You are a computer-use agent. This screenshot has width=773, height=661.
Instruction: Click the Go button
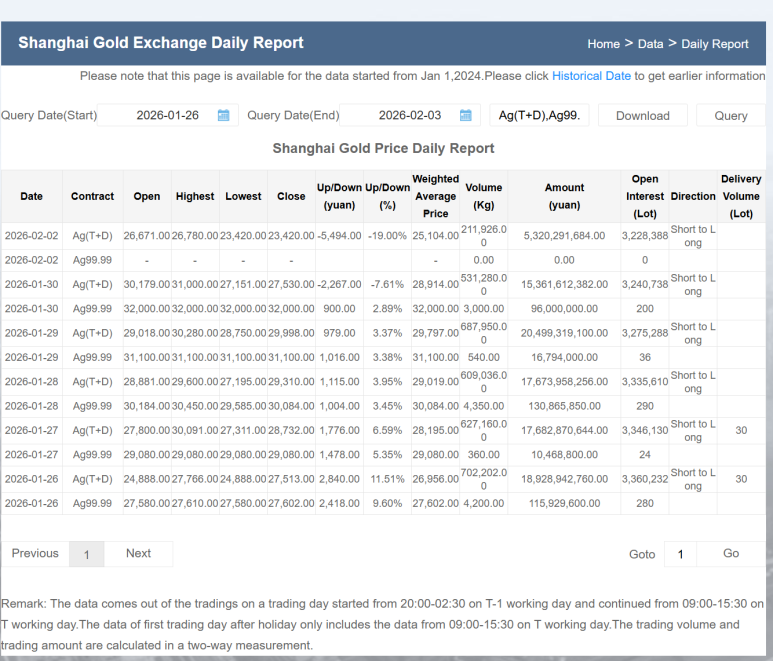point(731,554)
